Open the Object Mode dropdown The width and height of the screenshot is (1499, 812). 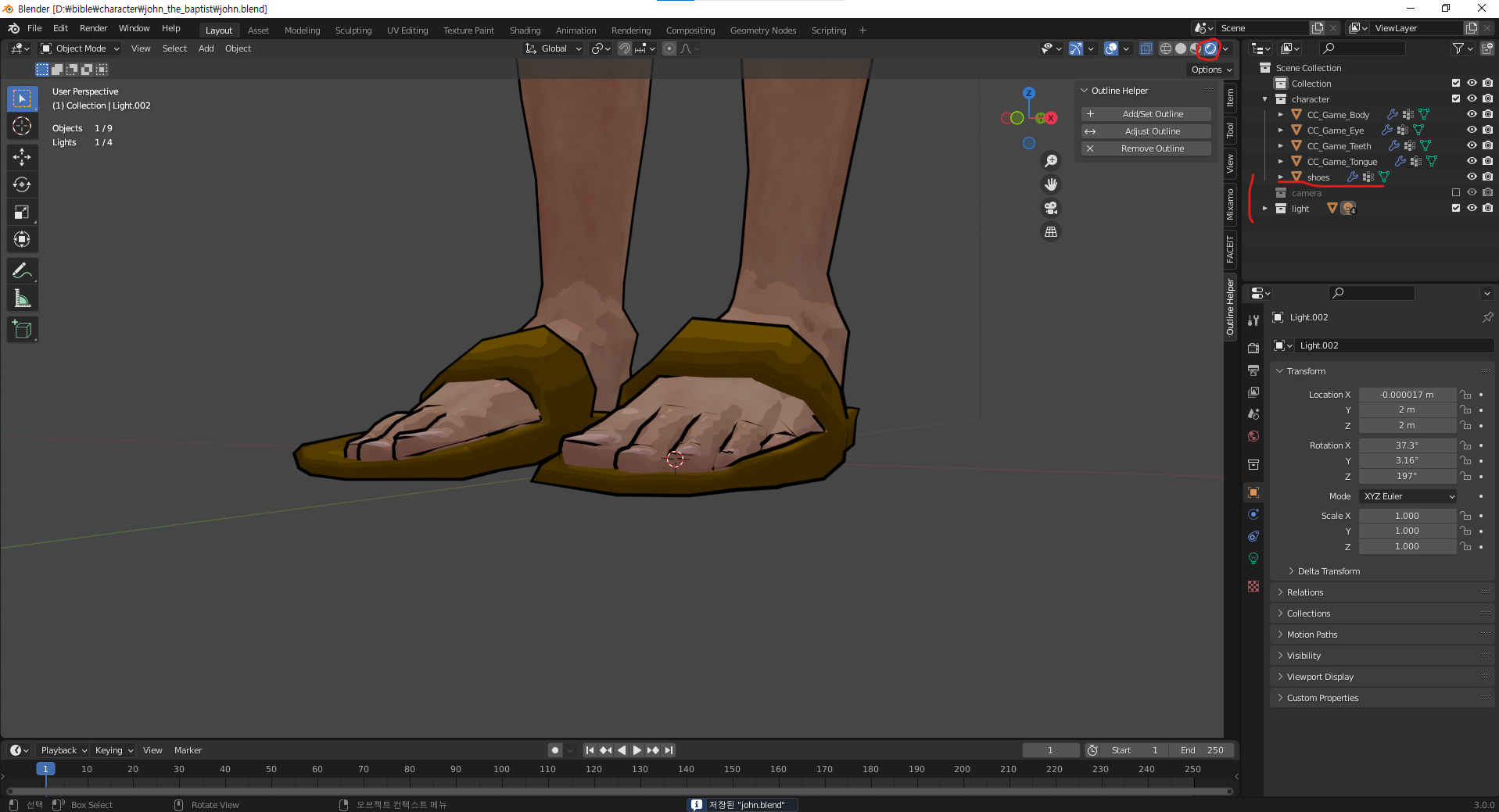(81, 48)
